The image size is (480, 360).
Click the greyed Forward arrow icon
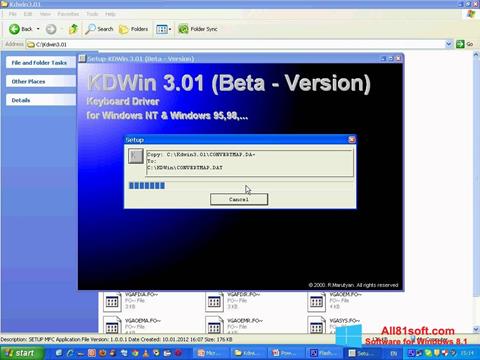[51, 29]
